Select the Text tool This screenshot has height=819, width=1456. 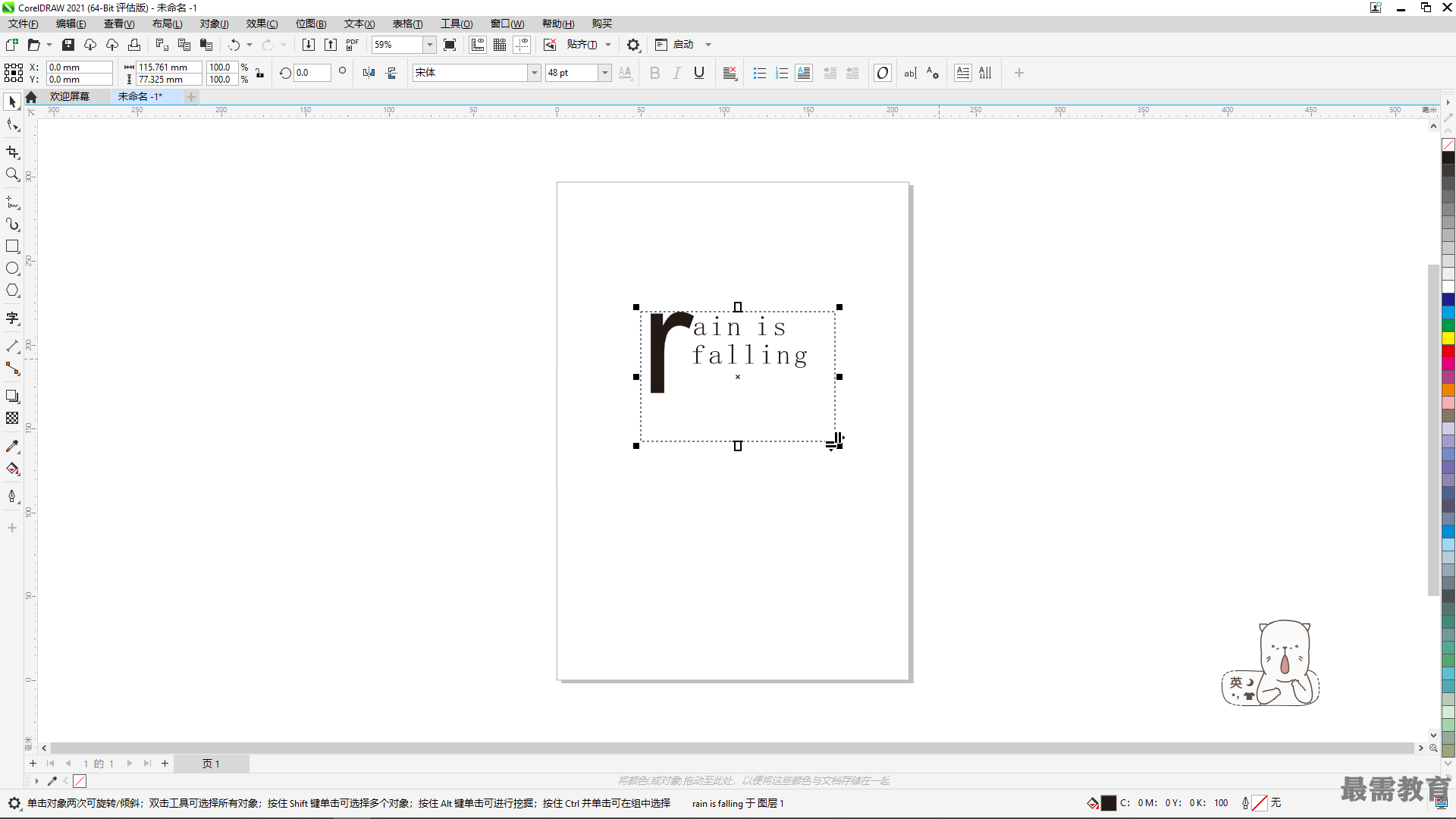12,318
